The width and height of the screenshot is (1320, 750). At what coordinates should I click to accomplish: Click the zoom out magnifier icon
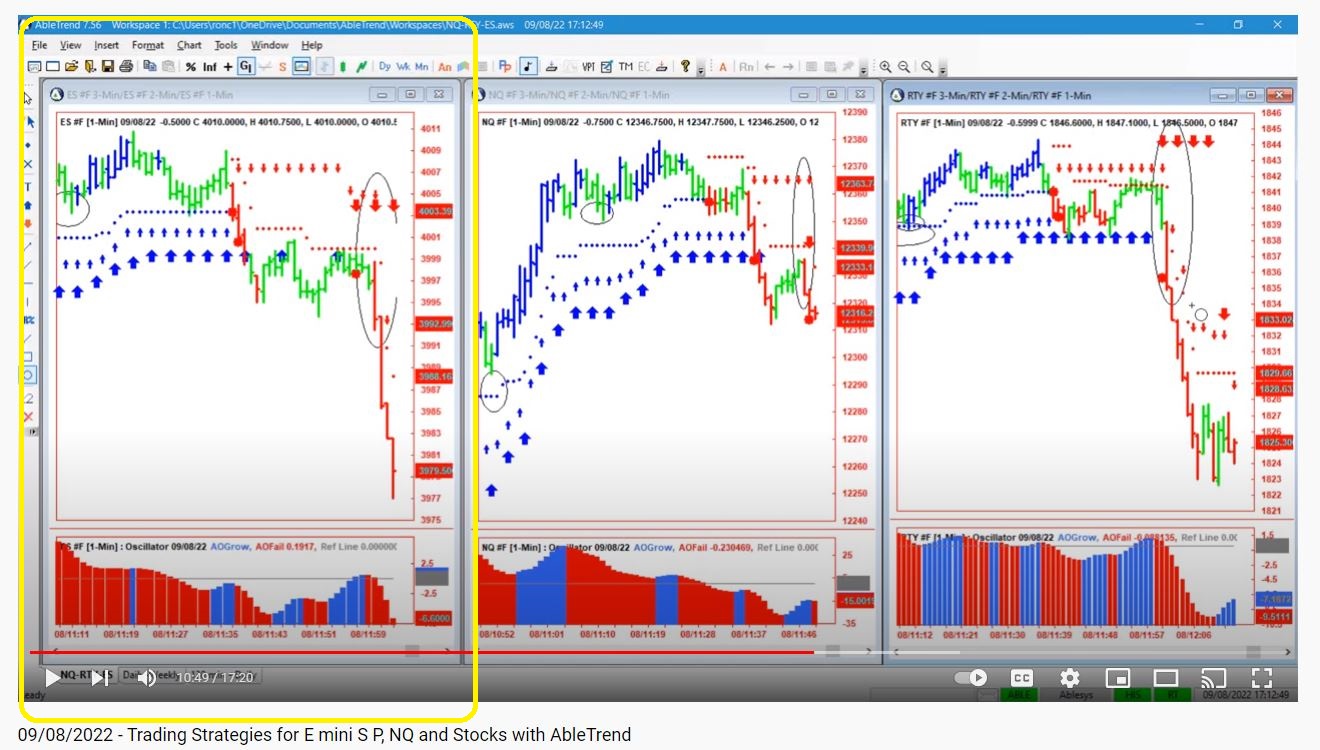tap(903, 67)
